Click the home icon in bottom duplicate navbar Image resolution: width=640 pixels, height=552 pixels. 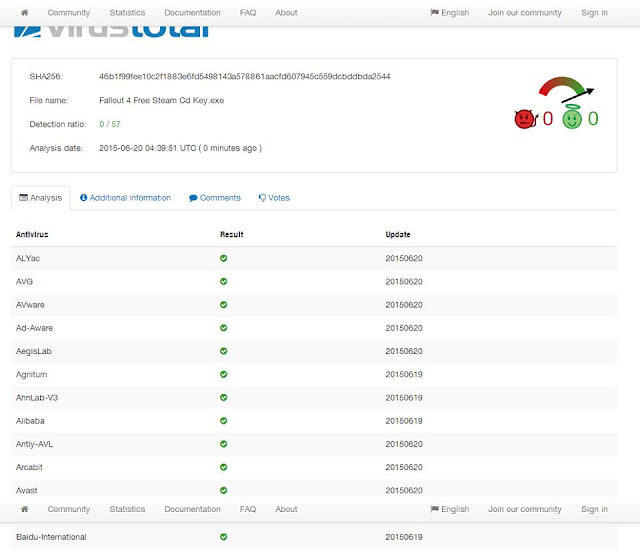pyautogui.click(x=24, y=509)
